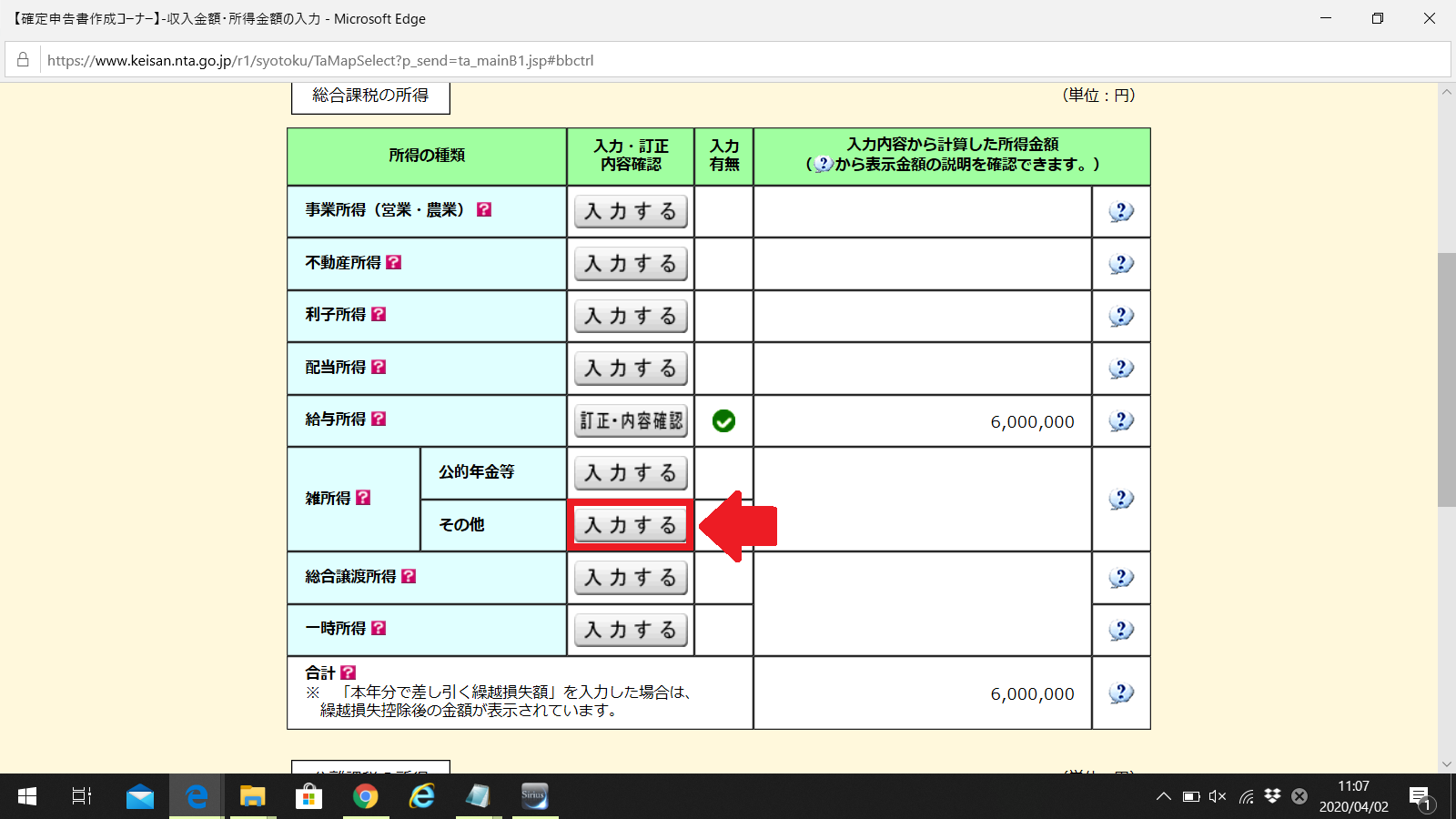Click the red help icon beside 事業所得

tap(484, 209)
